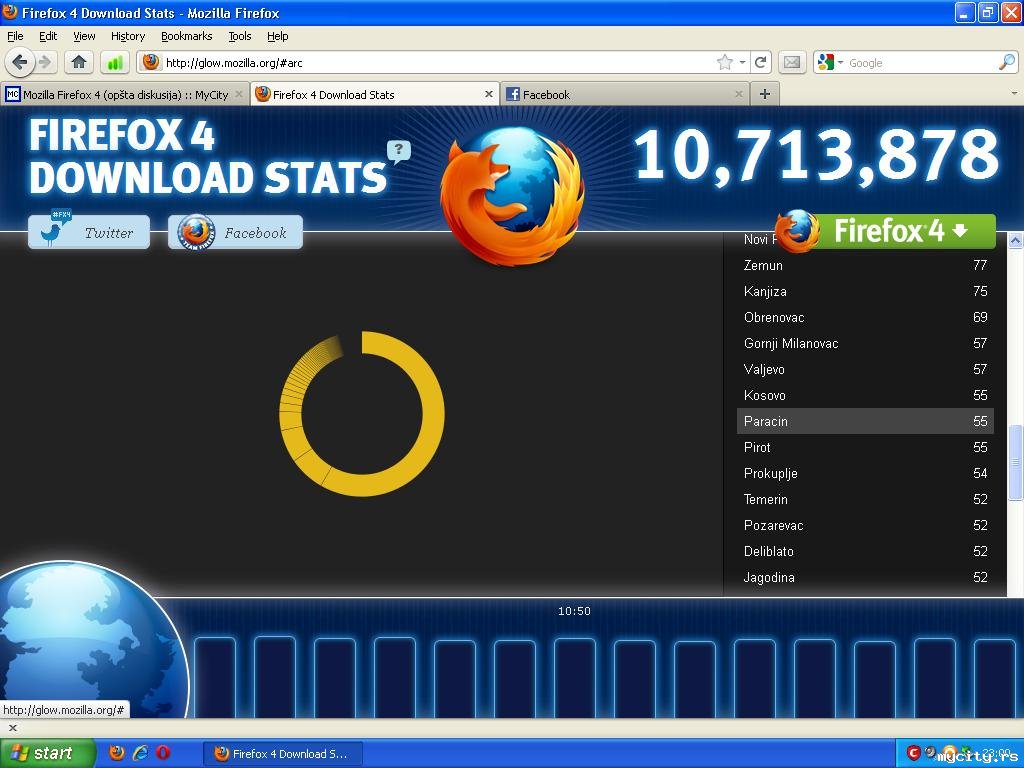The image size is (1024, 768).
Task: Close the add-on bar with the X icon
Action: (x=12, y=728)
